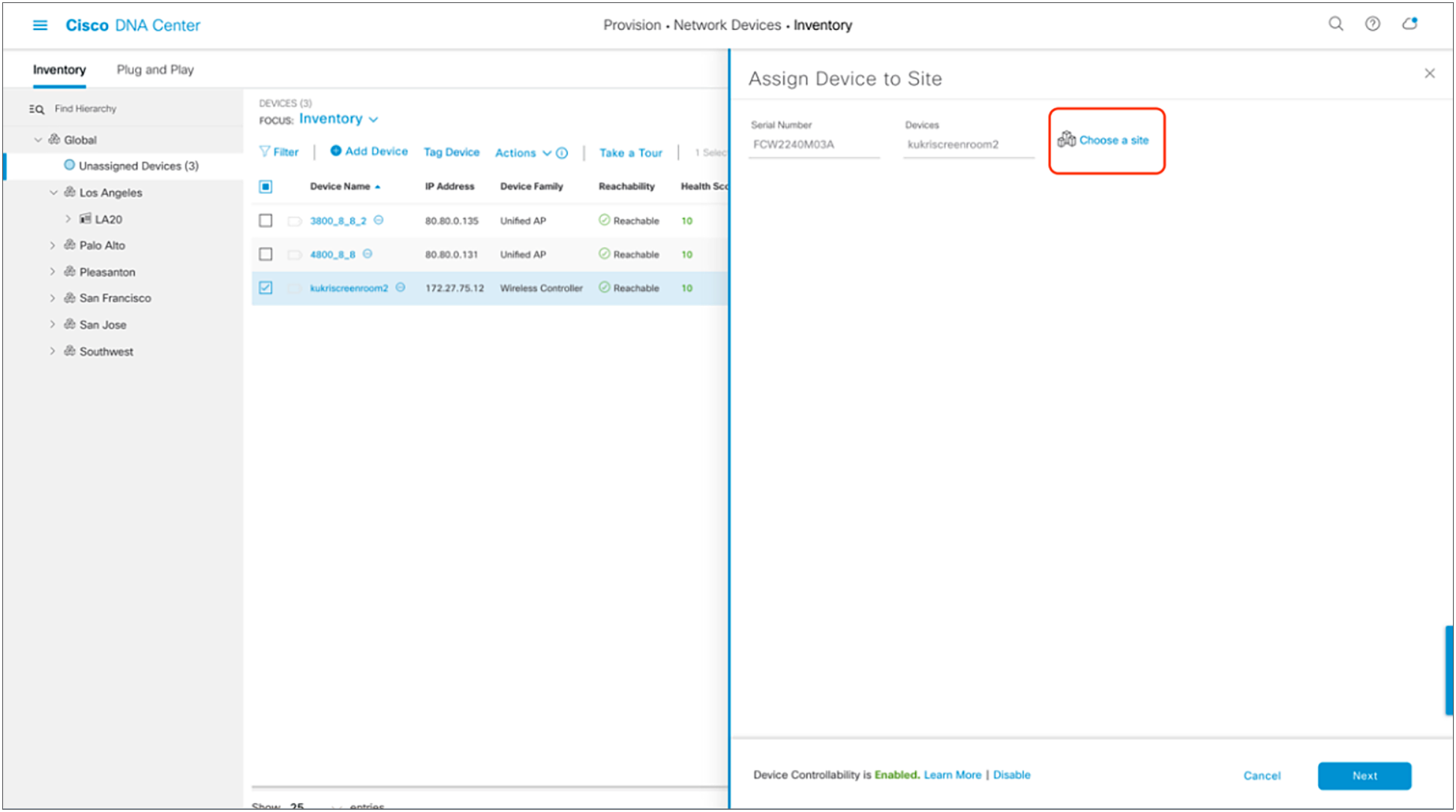Click the Choose a site building icon
Image resolution: width=1456 pixels, height=812 pixels.
point(1067,139)
